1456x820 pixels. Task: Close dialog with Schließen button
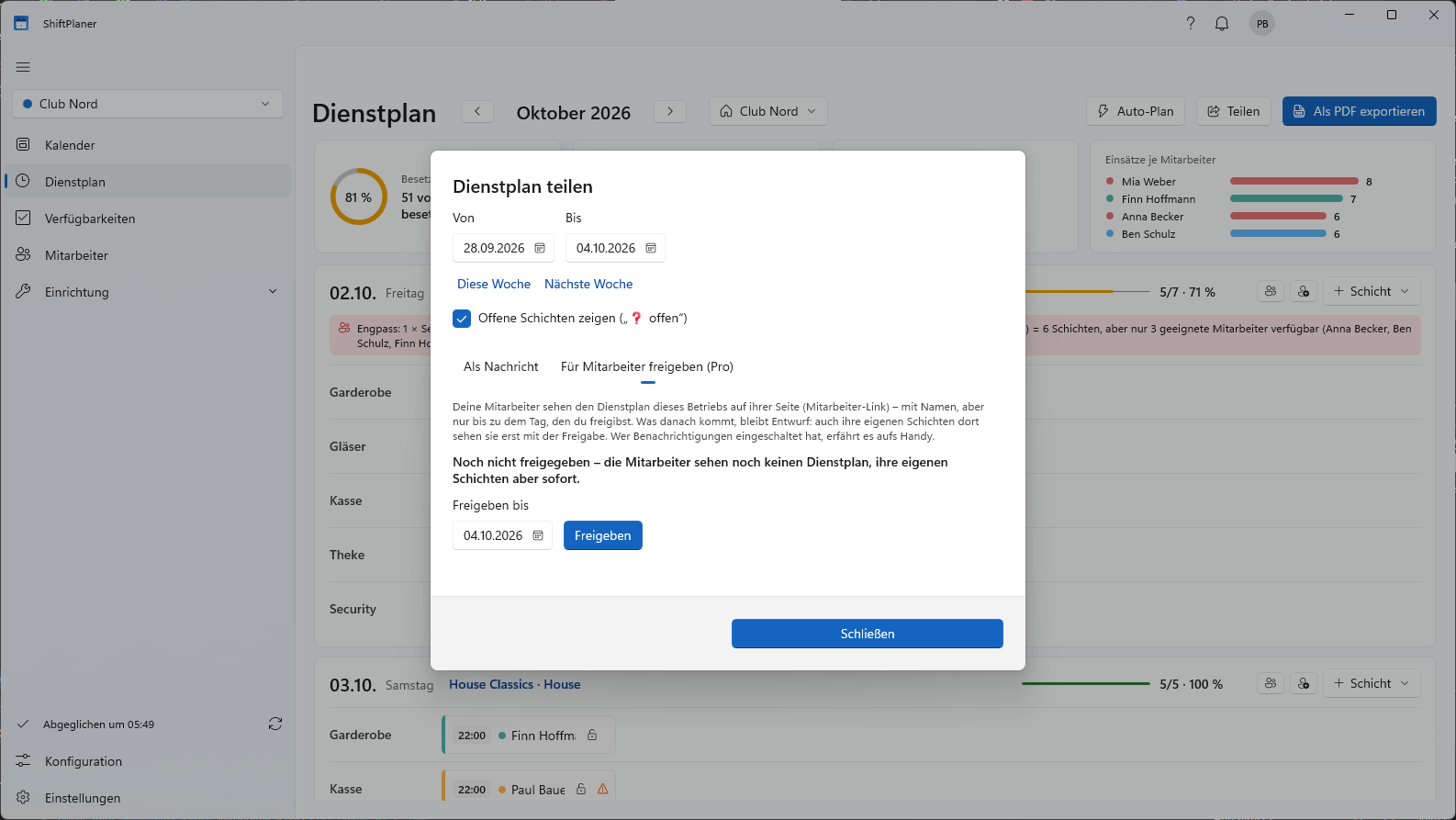pyautogui.click(x=868, y=634)
